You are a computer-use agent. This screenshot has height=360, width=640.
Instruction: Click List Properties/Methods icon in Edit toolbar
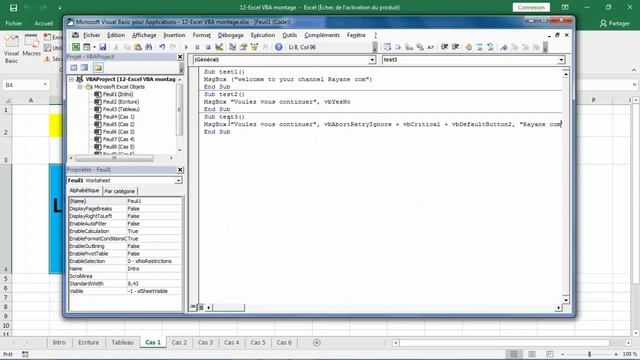(387, 47)
